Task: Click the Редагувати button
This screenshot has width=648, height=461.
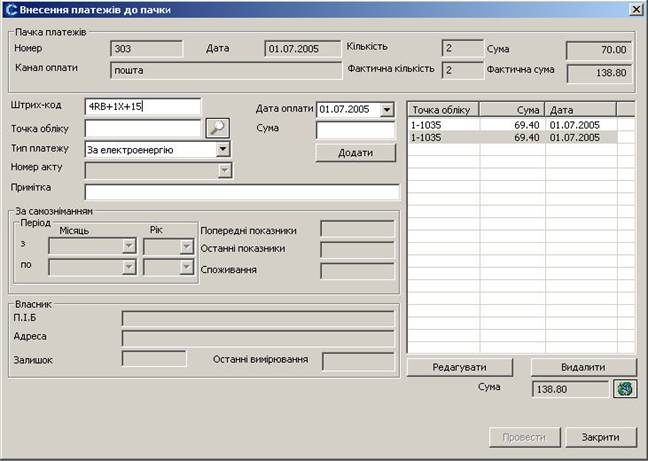Action: tap(460, 367)
